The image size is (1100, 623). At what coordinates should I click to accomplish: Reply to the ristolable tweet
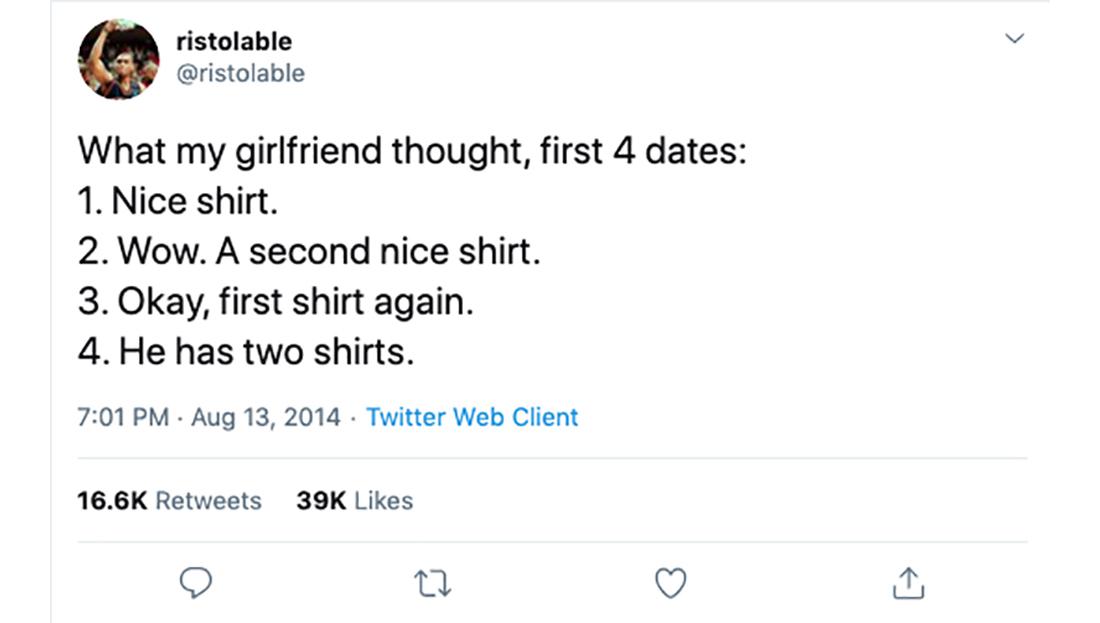(x=196, y=583)
